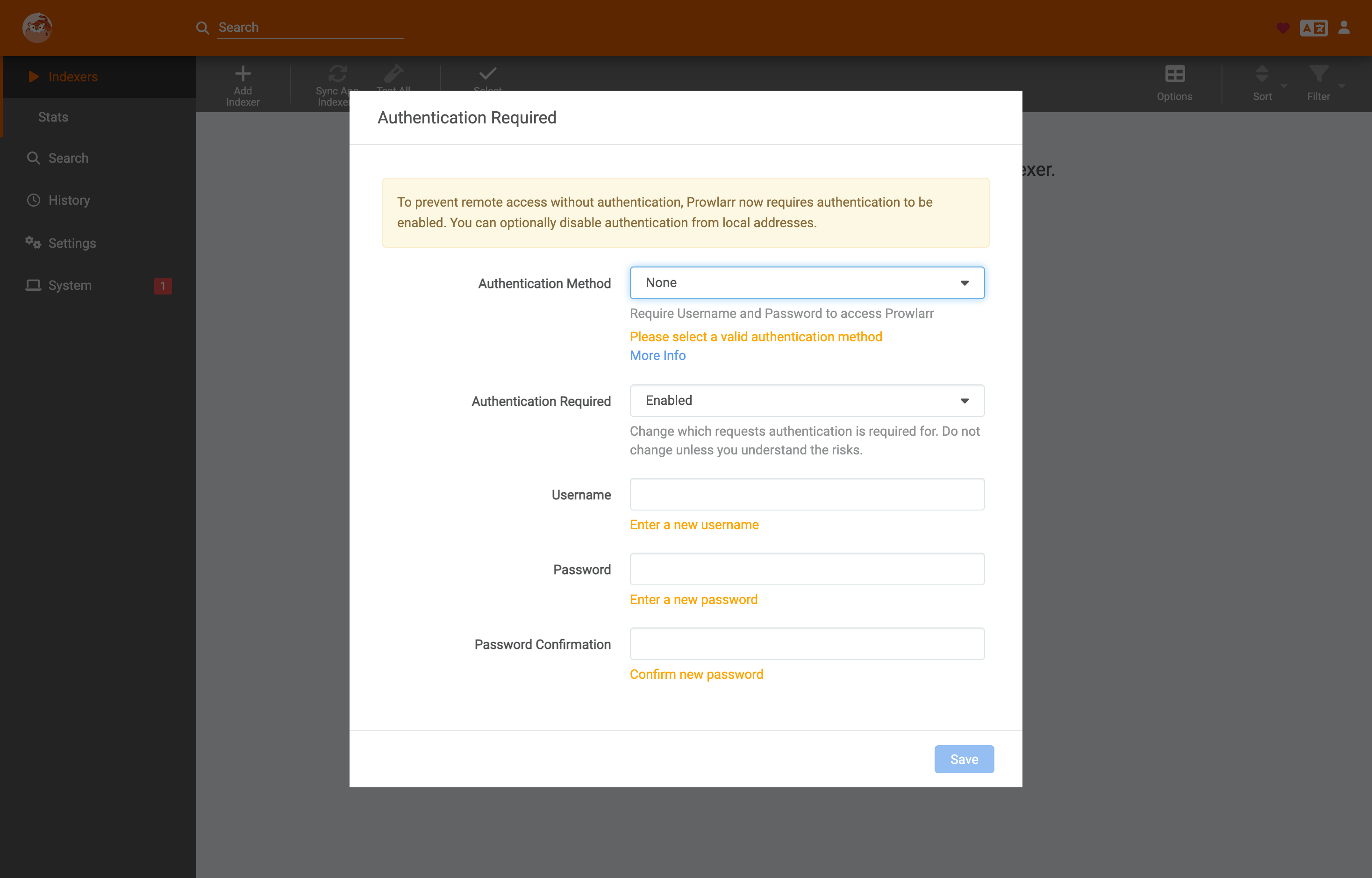Click the language translate icon

pyautogui.click(x=1314, y=28)
